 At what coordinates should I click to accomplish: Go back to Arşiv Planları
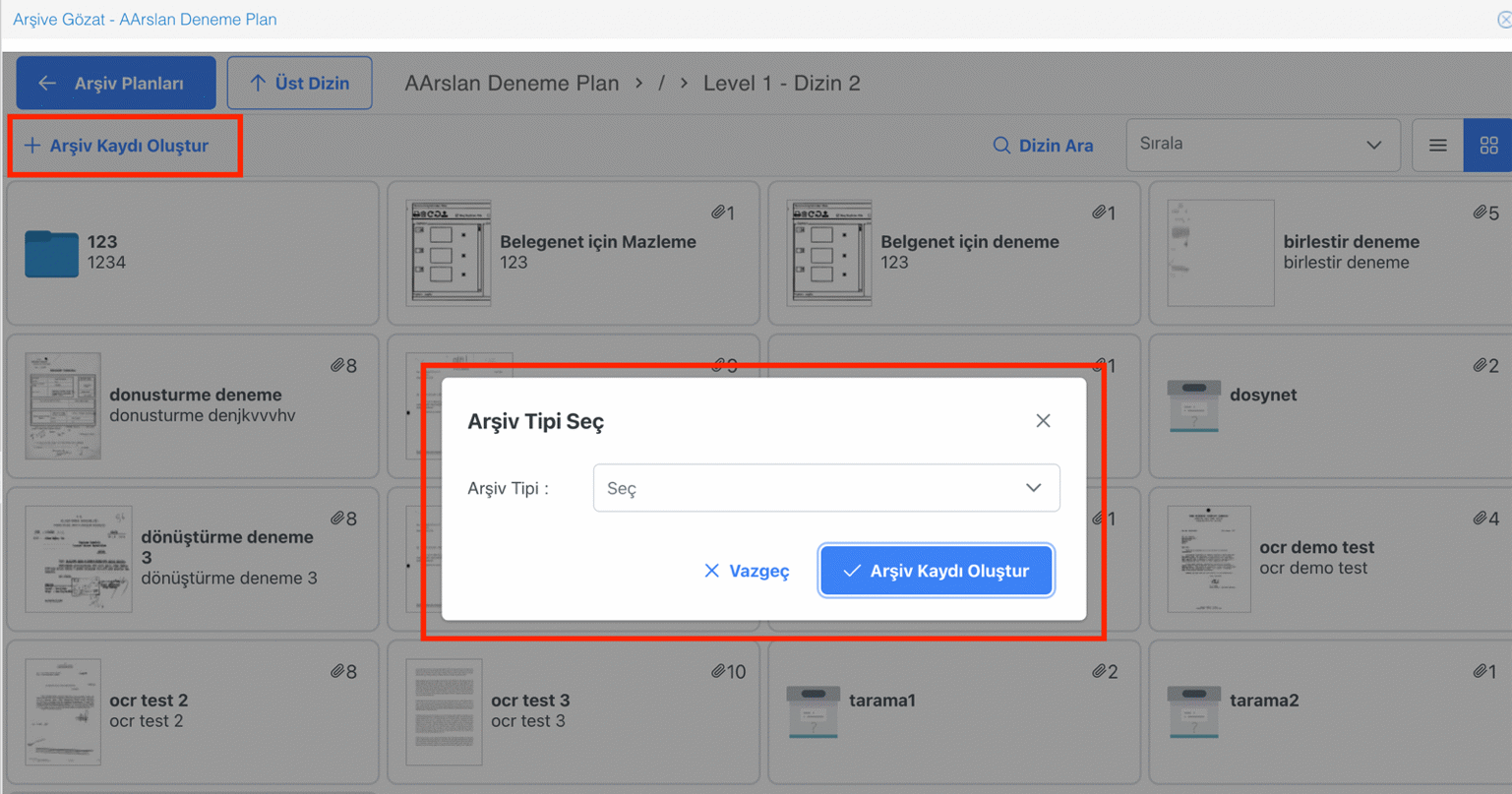tap(116, 84)
